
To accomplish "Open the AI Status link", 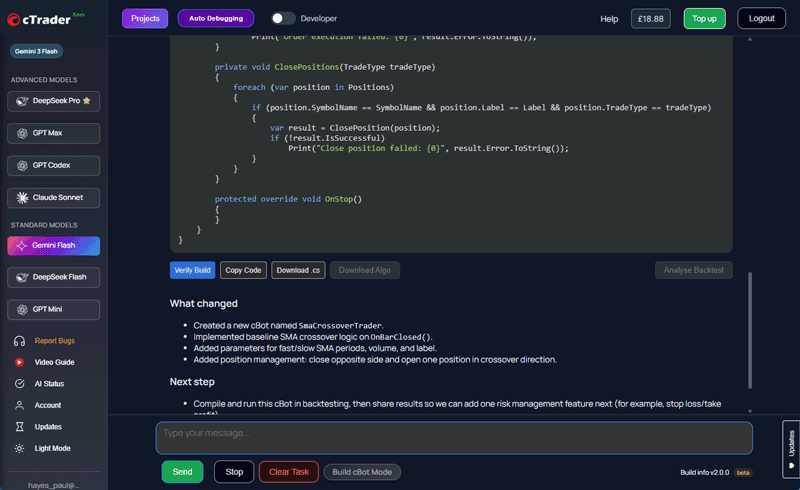I will (49, 384).
